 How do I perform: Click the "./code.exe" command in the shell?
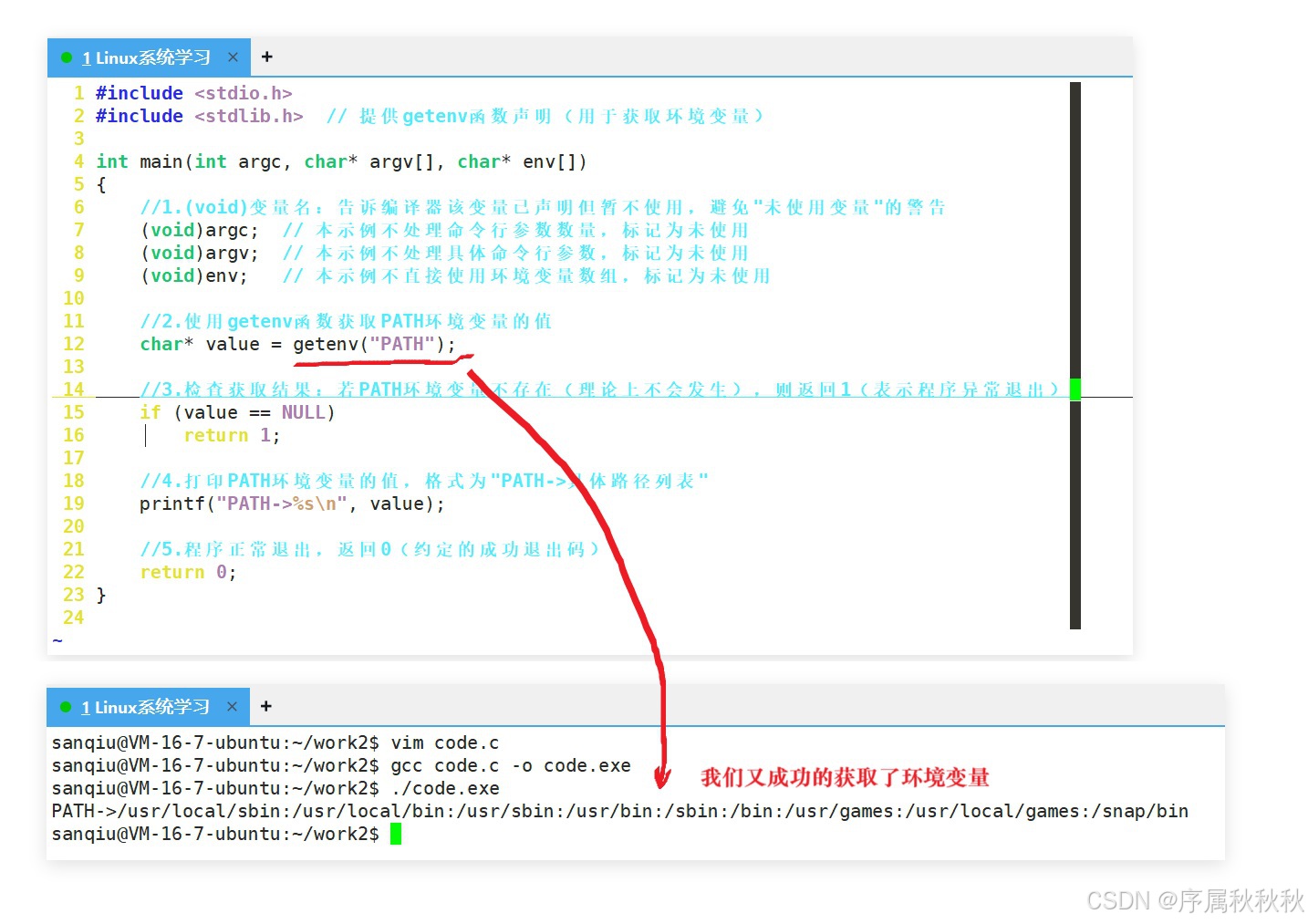(445, 788)
